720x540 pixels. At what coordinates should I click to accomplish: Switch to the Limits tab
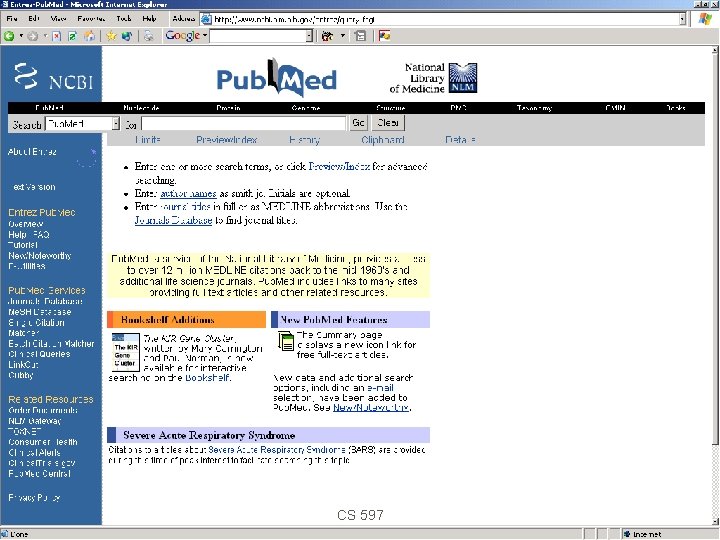148,140
